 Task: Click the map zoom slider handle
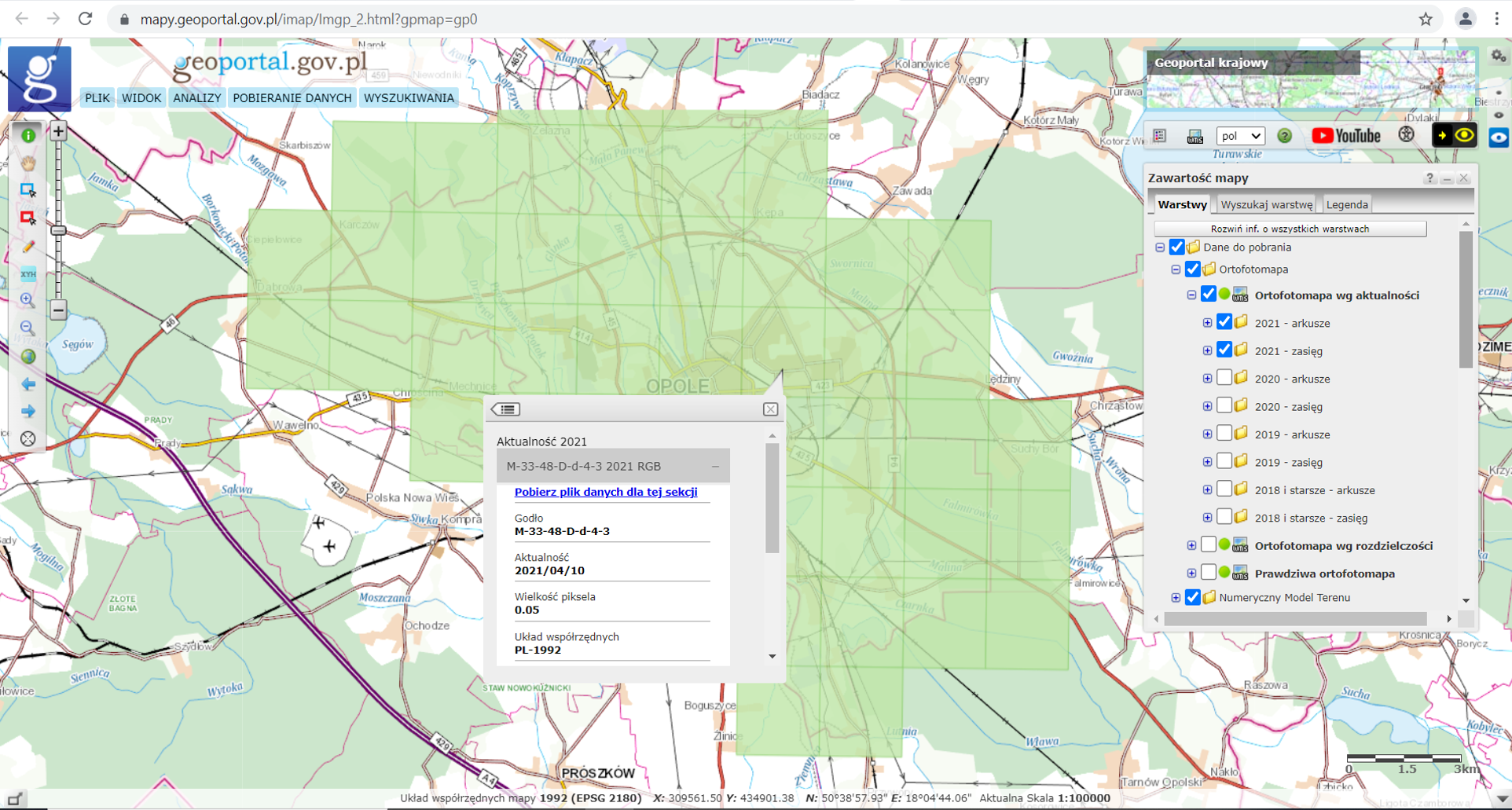tap(58, 230)
